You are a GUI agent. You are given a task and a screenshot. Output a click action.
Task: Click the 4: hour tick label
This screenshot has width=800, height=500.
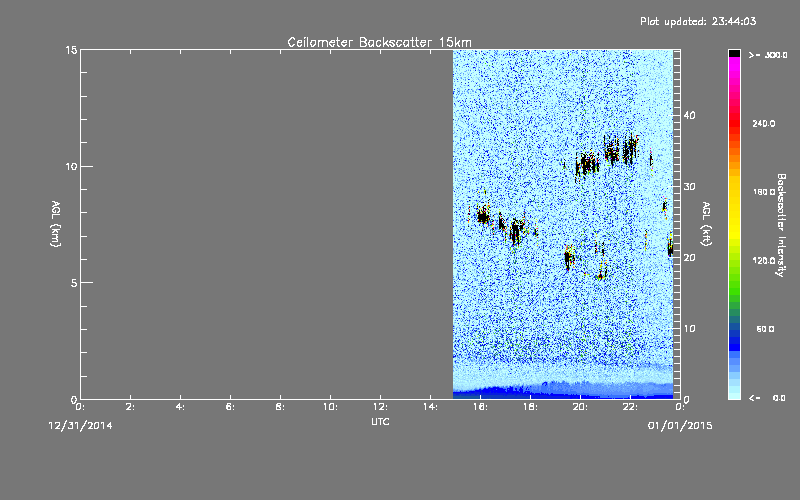pyautogui.click(x=181, y=407)
